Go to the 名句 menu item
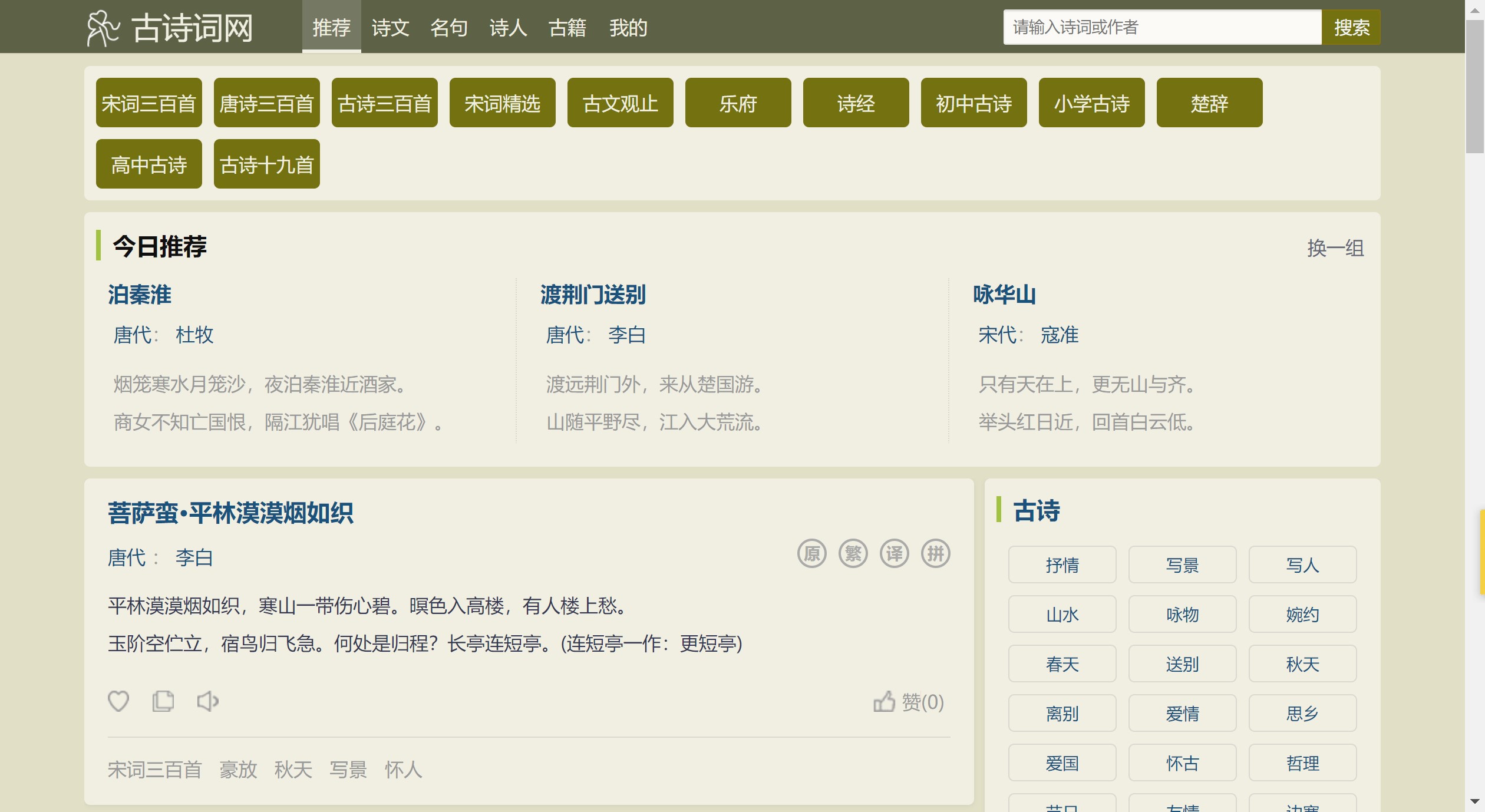This screenshot has width=1485, height=812. tap(449, 28)
